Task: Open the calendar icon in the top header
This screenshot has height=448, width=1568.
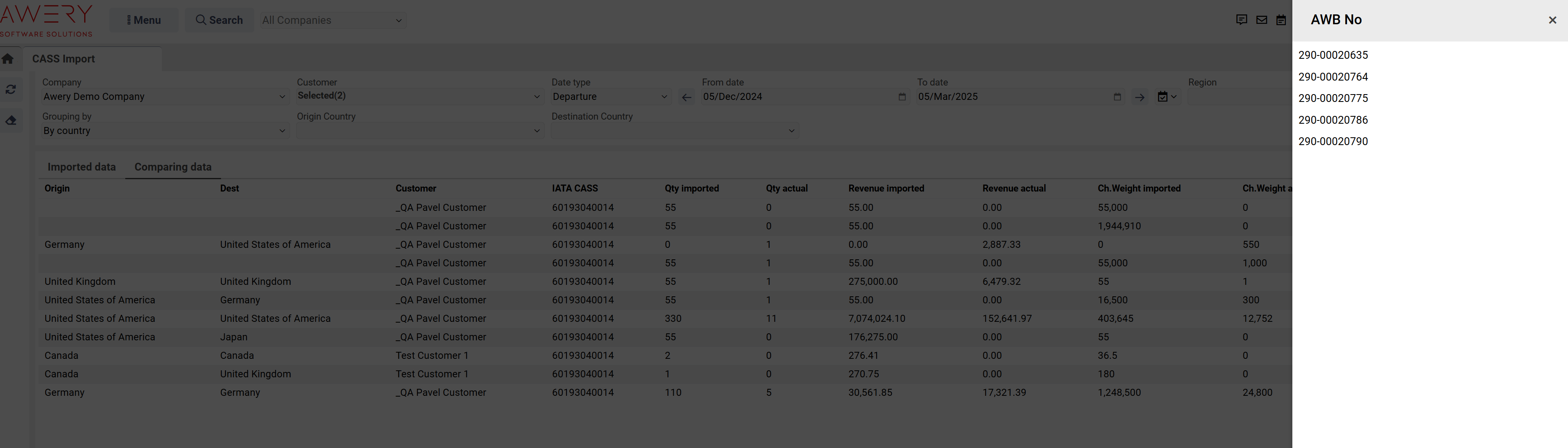Action: pyautogui.click(x=1281, y=20)
